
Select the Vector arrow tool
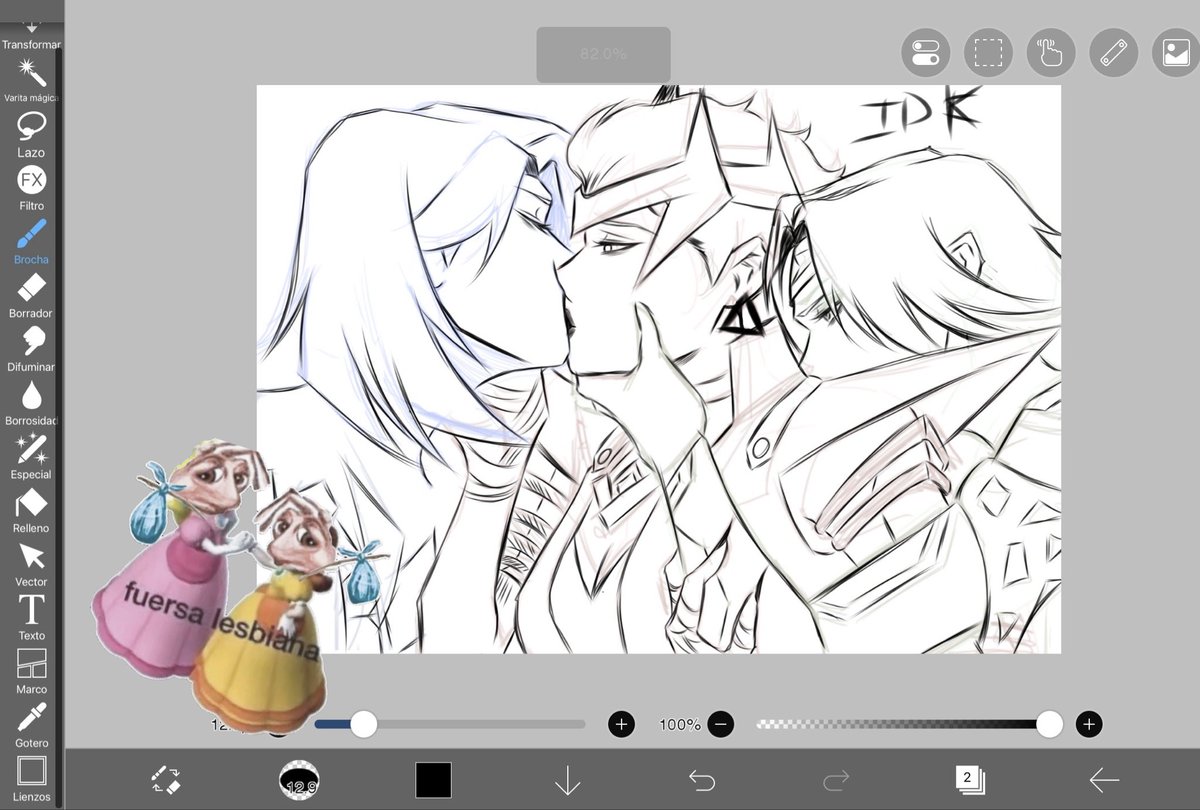point(31,564)
